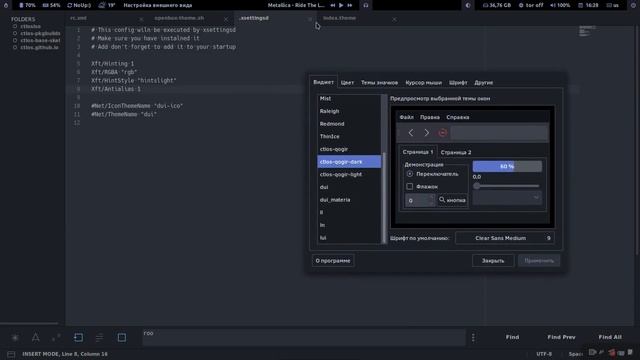The height and width of the screenshot is (360, 640).
Task: Play the Metallica track in top bar
Action: point(341,5)
